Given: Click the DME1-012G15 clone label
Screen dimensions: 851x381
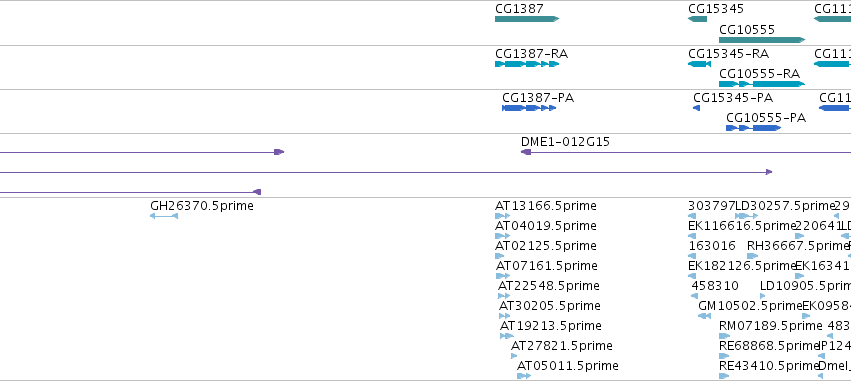Looking at the screenshot, I should coord(565,142).
